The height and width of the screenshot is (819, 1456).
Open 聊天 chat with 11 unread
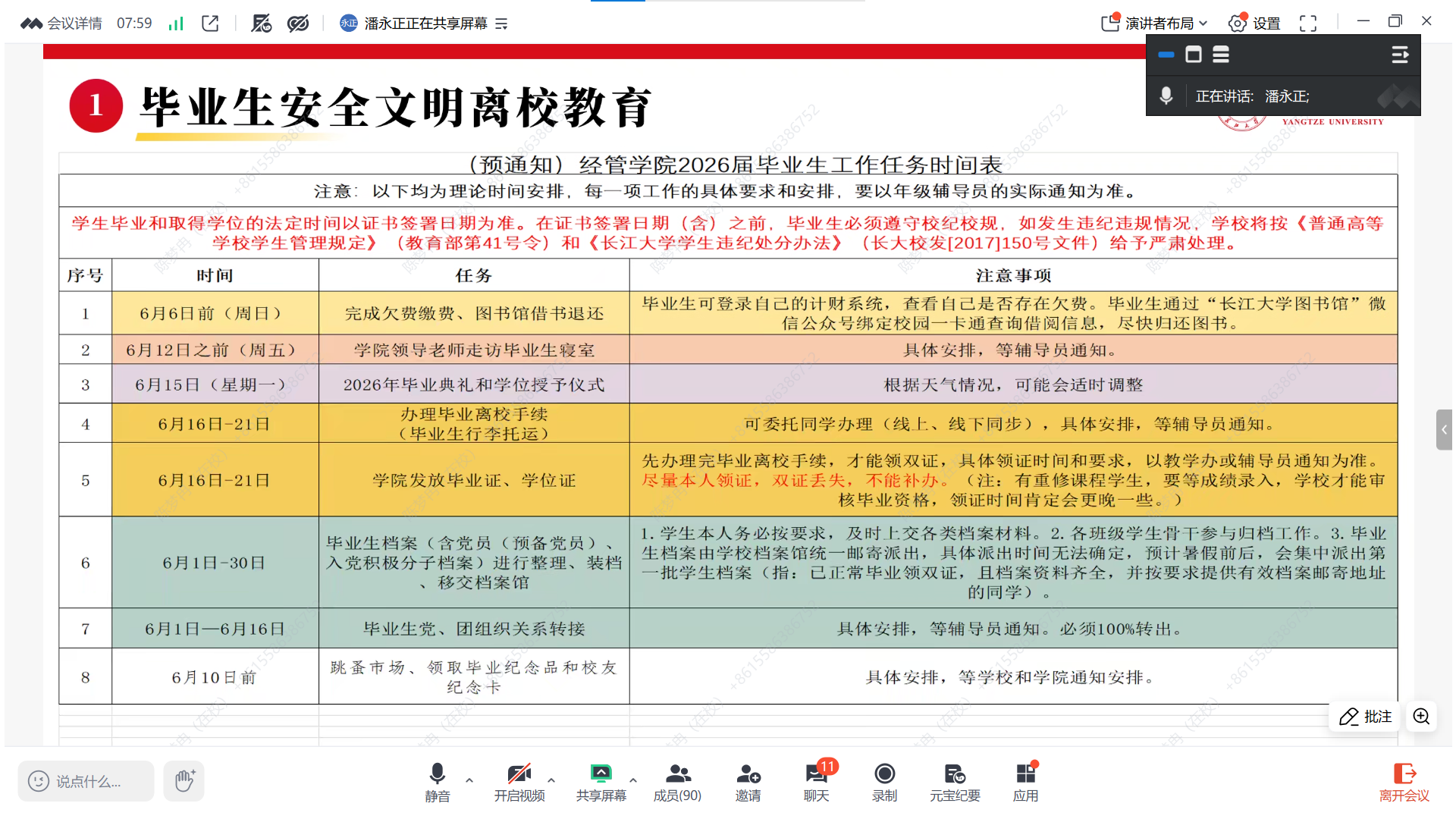click(817, 782)
